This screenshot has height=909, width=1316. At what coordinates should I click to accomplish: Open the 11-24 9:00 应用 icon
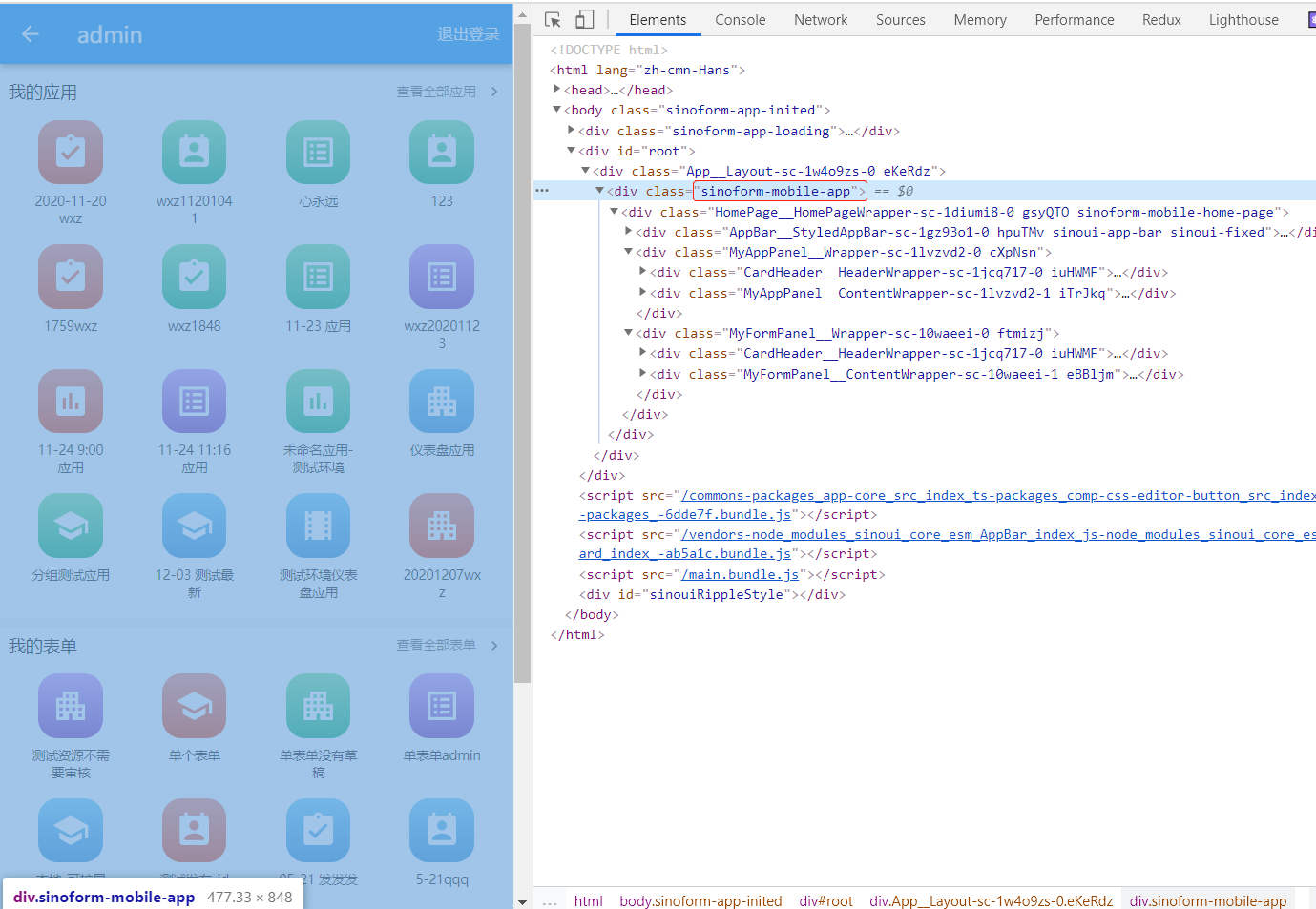pos(71,402)
